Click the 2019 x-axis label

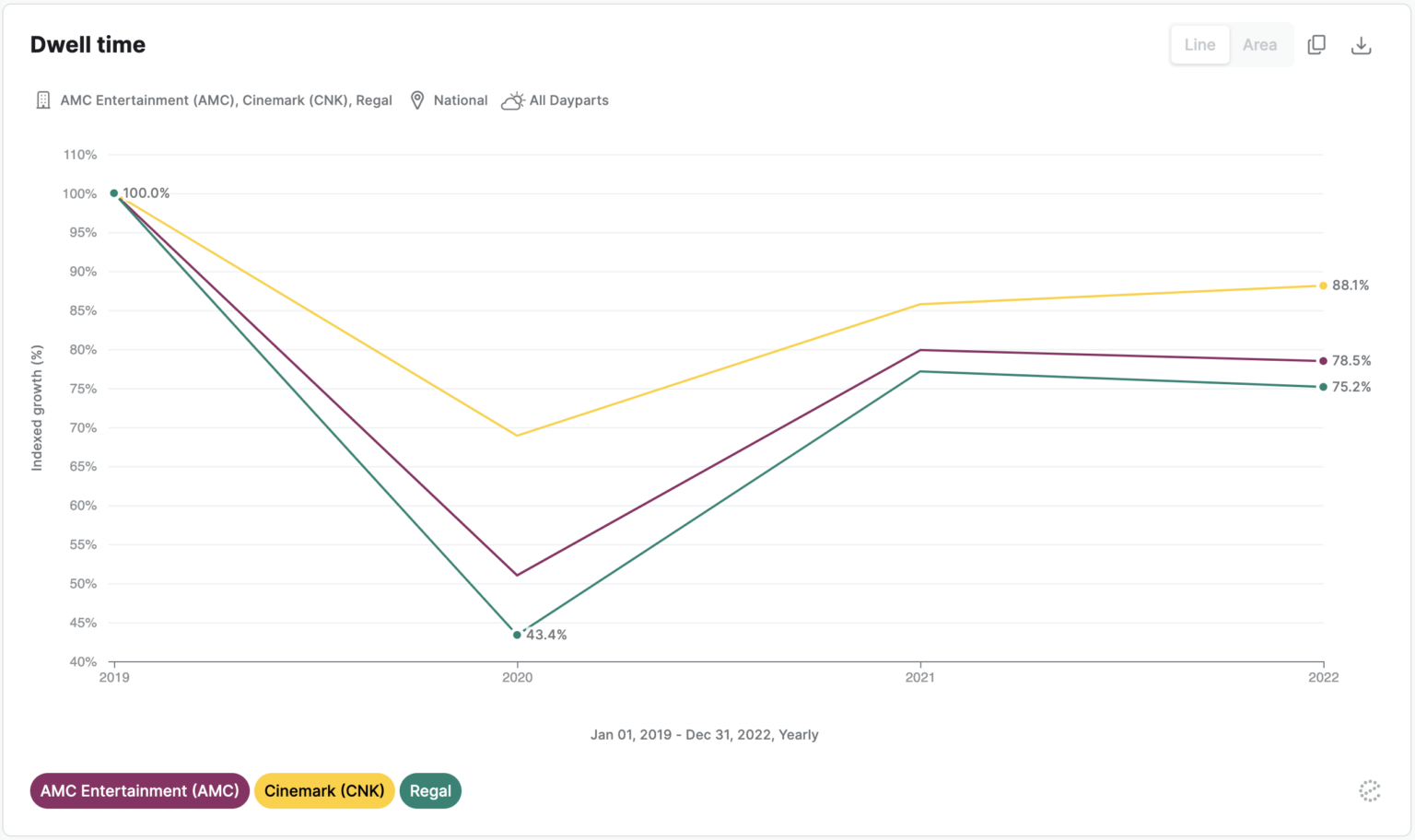pyautogui.click(x=114, y=677)
